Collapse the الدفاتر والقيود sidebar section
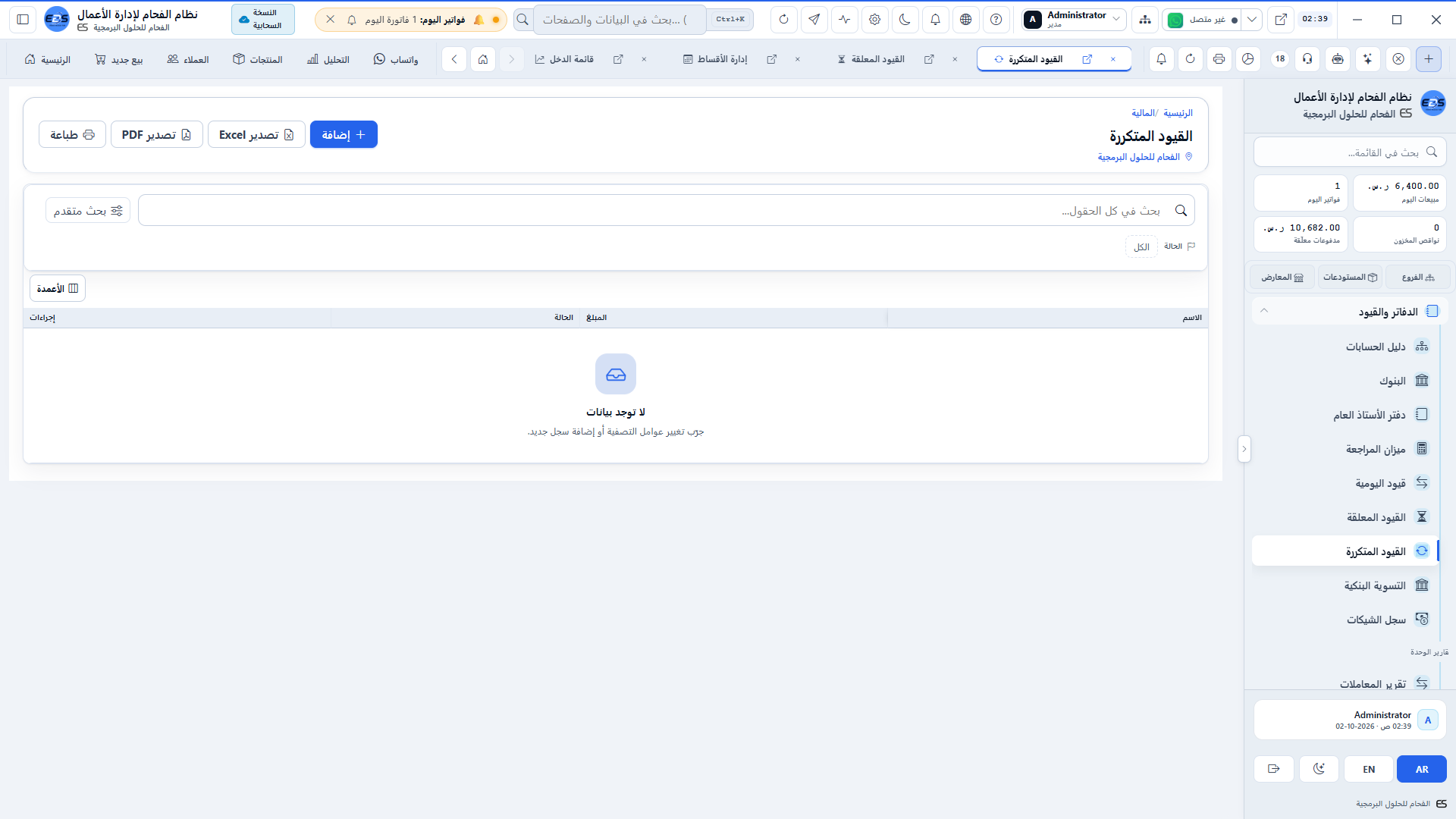 pyautogui.click(x=1350, y=311)
